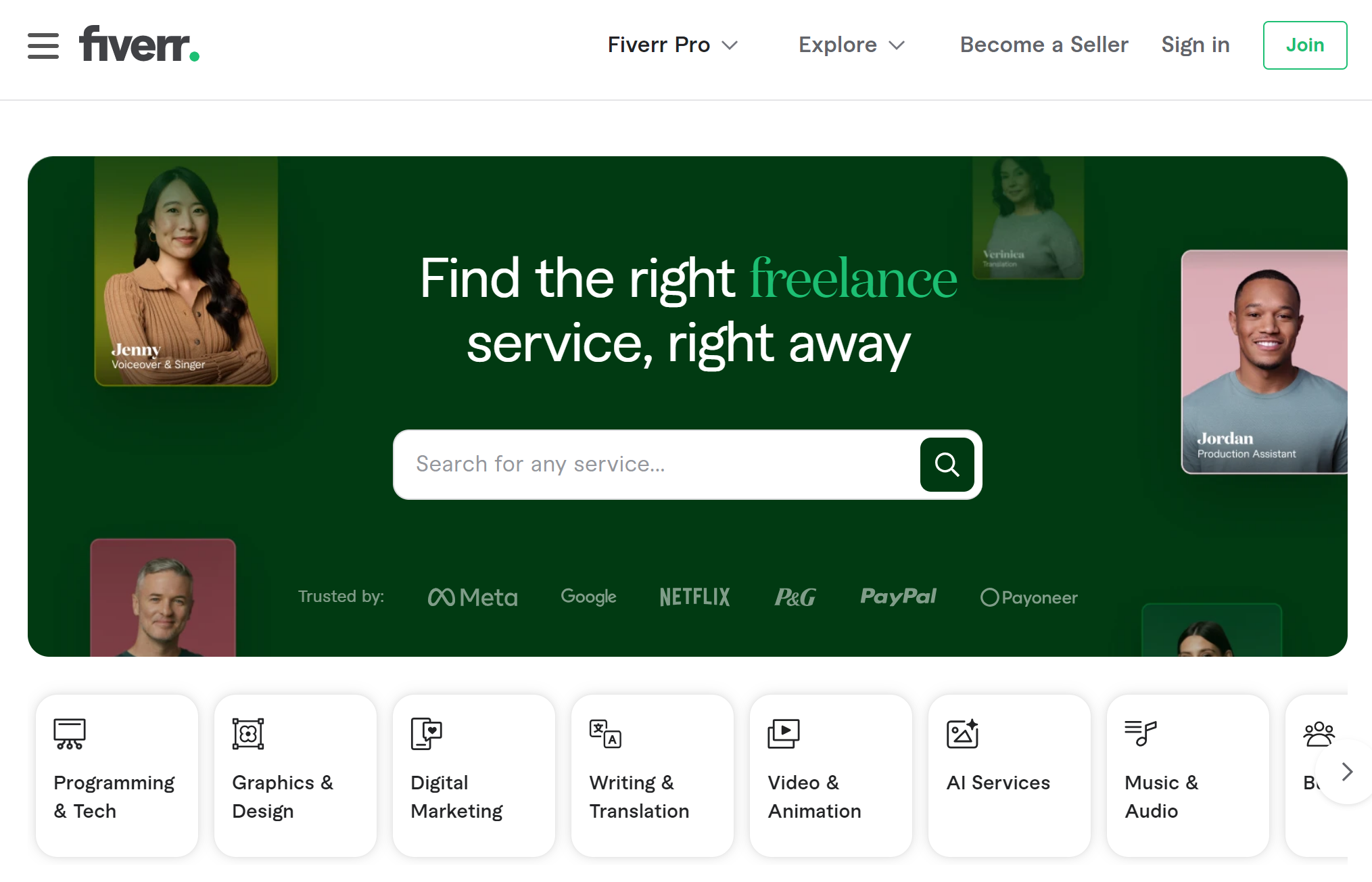Click Jenny's voiceover profile card
The height and width of the screenshot is (882, 1372).
(x=186, y=271)
